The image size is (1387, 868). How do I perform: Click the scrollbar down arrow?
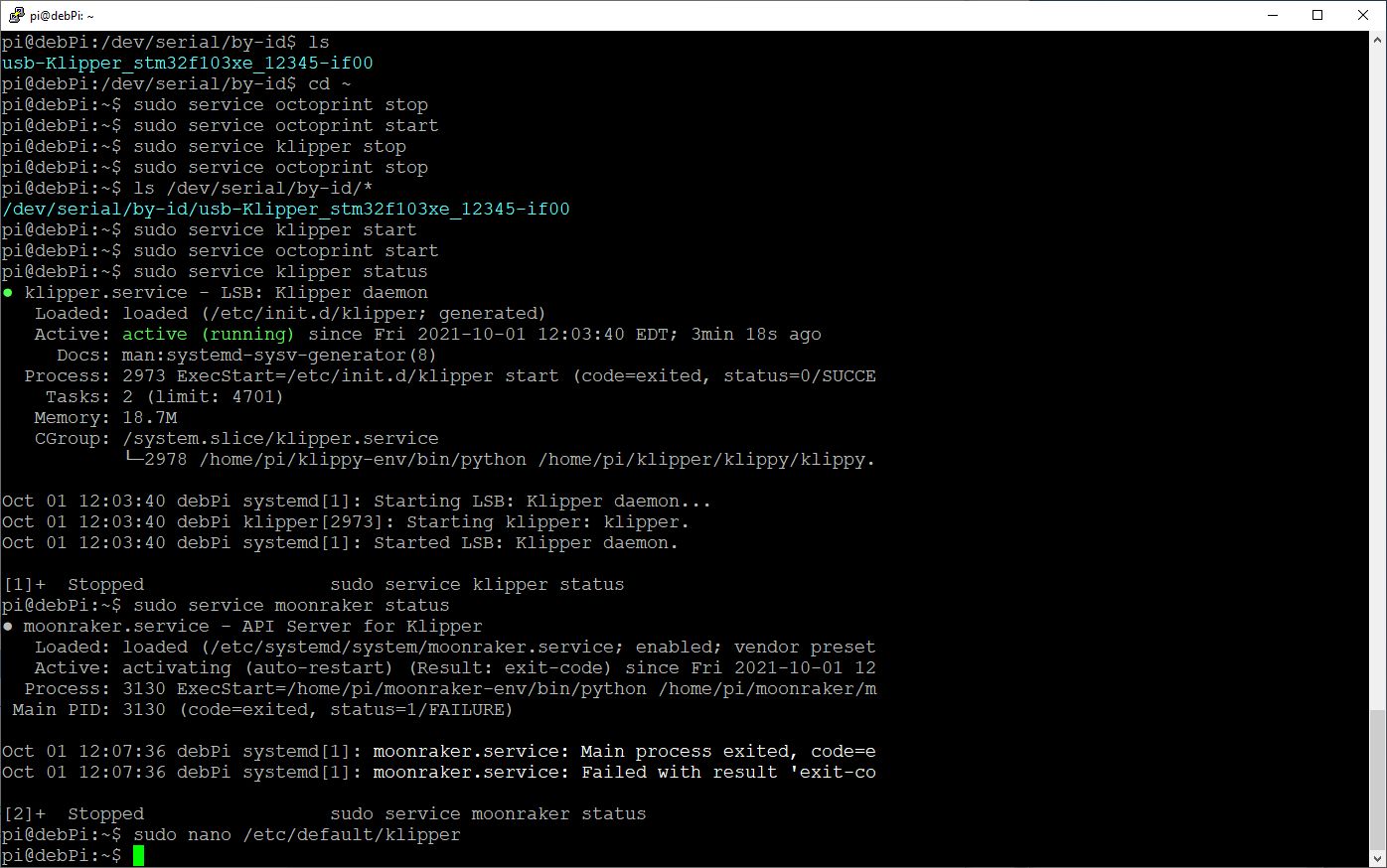(1378, 860)
